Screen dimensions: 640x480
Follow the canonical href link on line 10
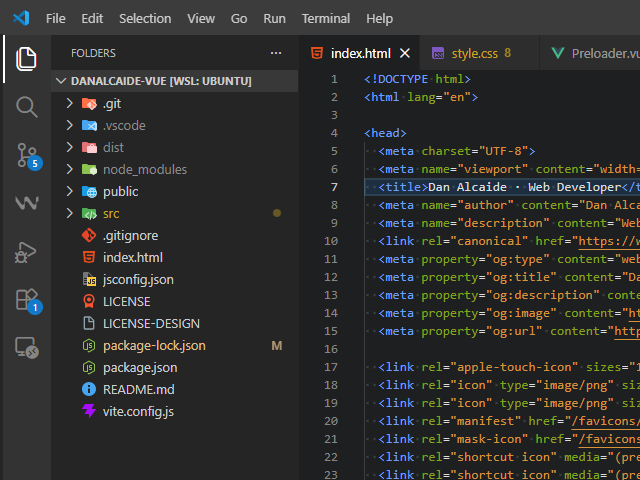coord(609,241)
